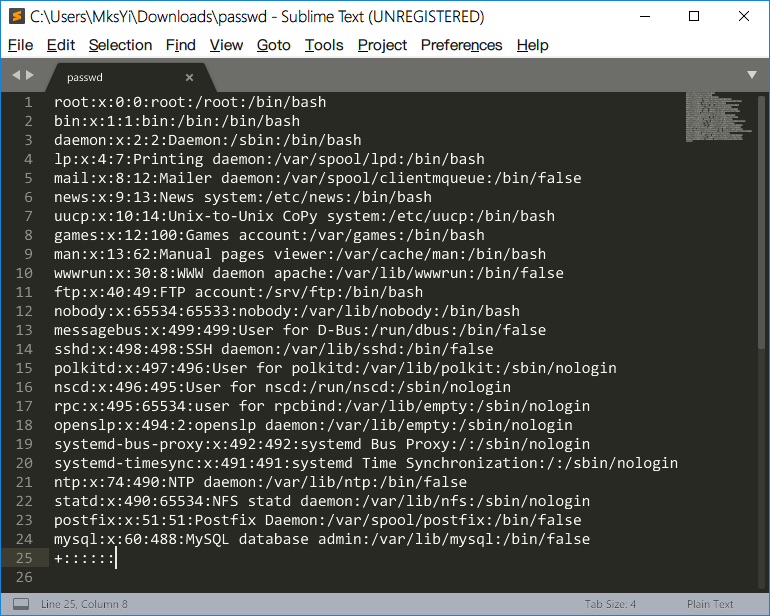Viewport: 770px width, 616px height.
Task: Close the passwd tab
Action: pyautogui.click(x=190, y=77)
